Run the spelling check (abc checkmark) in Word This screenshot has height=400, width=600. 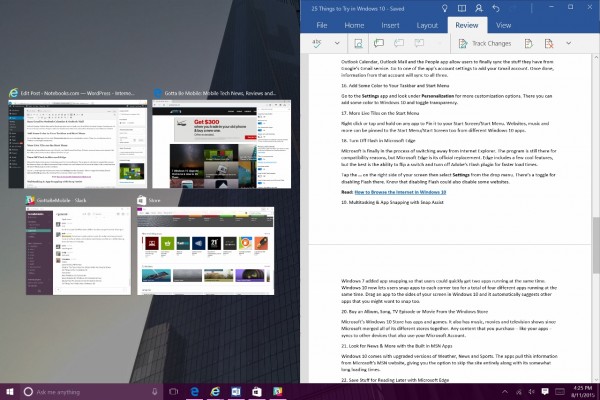pos(317,43)
